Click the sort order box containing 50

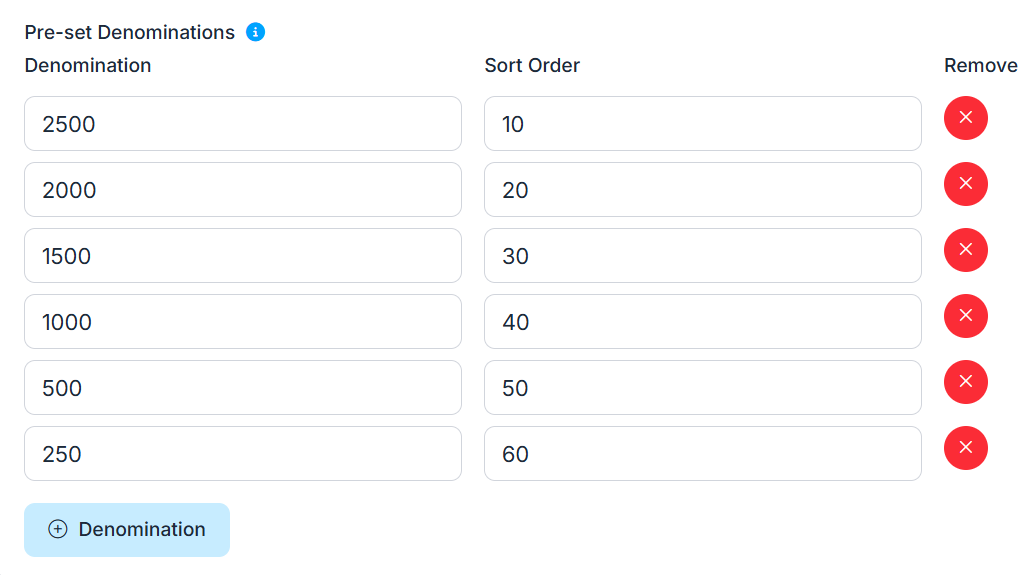pos(702,388)
